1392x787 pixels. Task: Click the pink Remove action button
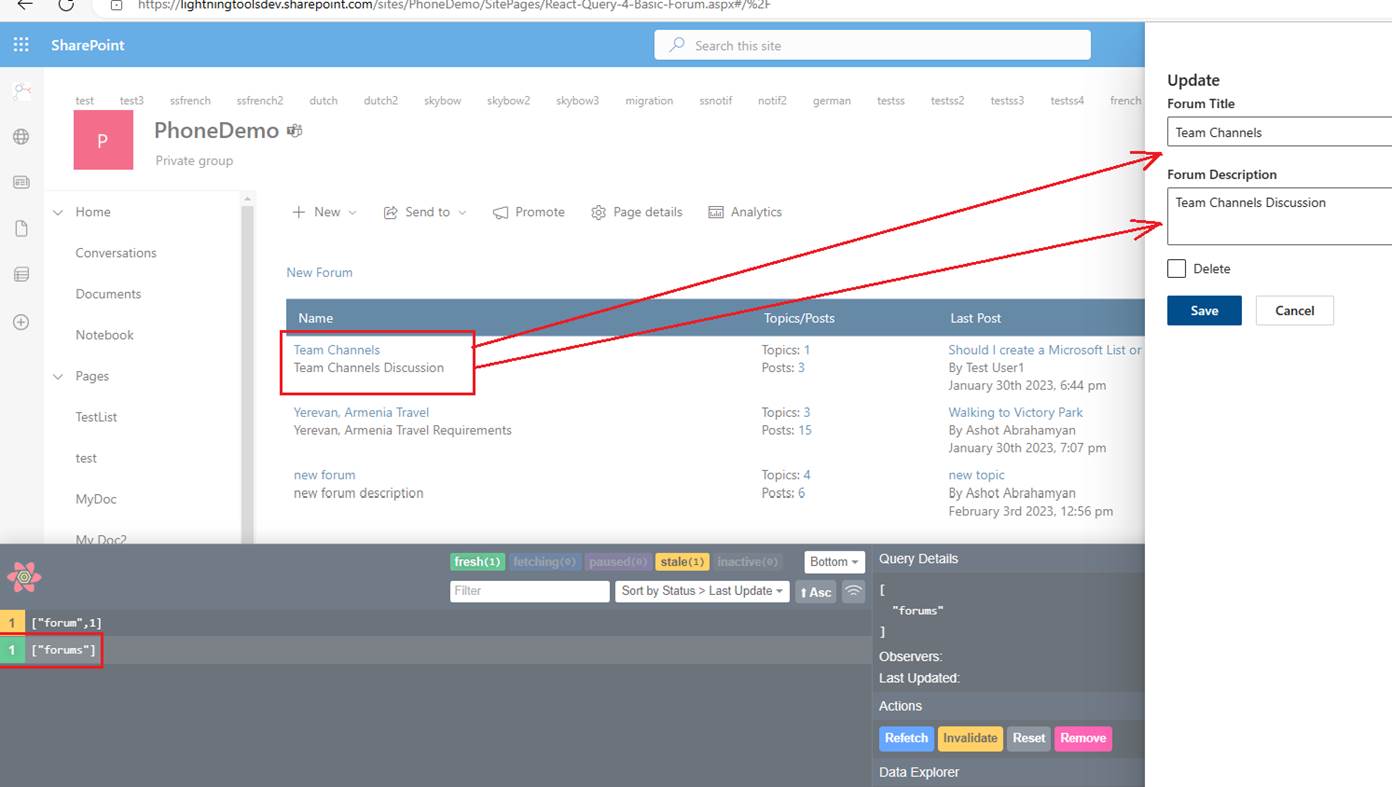coord(1083,738)
